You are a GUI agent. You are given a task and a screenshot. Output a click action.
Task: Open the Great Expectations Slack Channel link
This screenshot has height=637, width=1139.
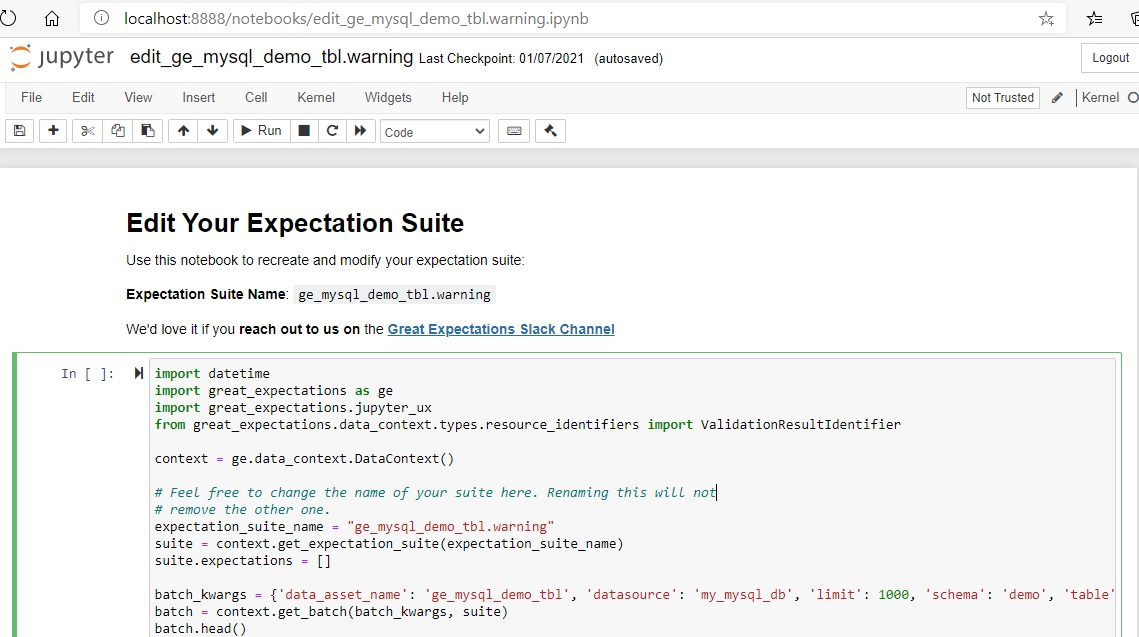click(x=501, y=329)
